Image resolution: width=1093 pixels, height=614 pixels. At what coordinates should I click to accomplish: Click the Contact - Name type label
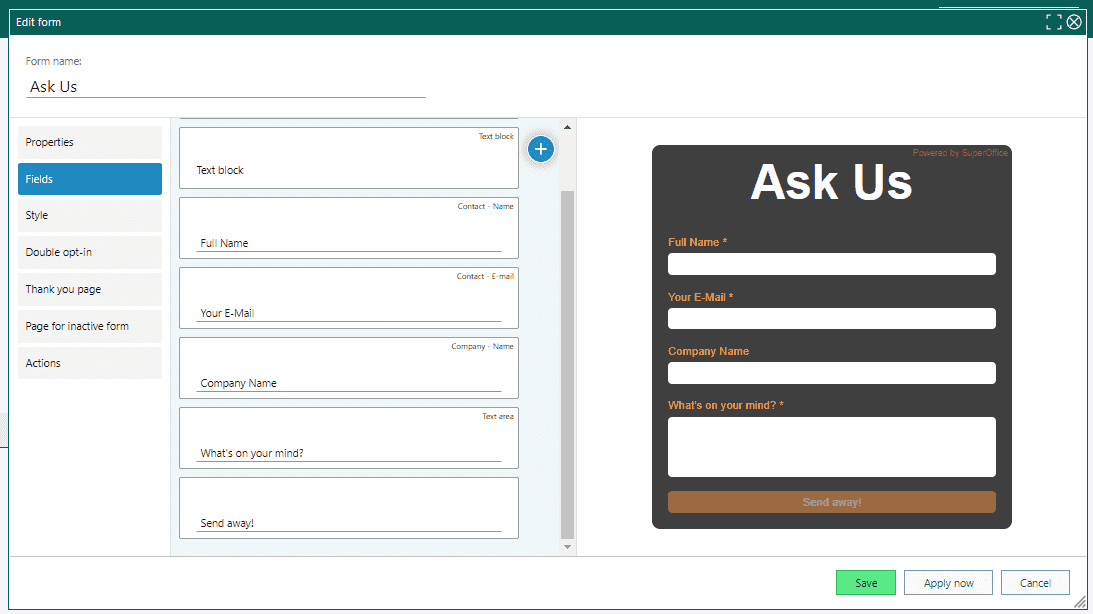pos(485,206)
